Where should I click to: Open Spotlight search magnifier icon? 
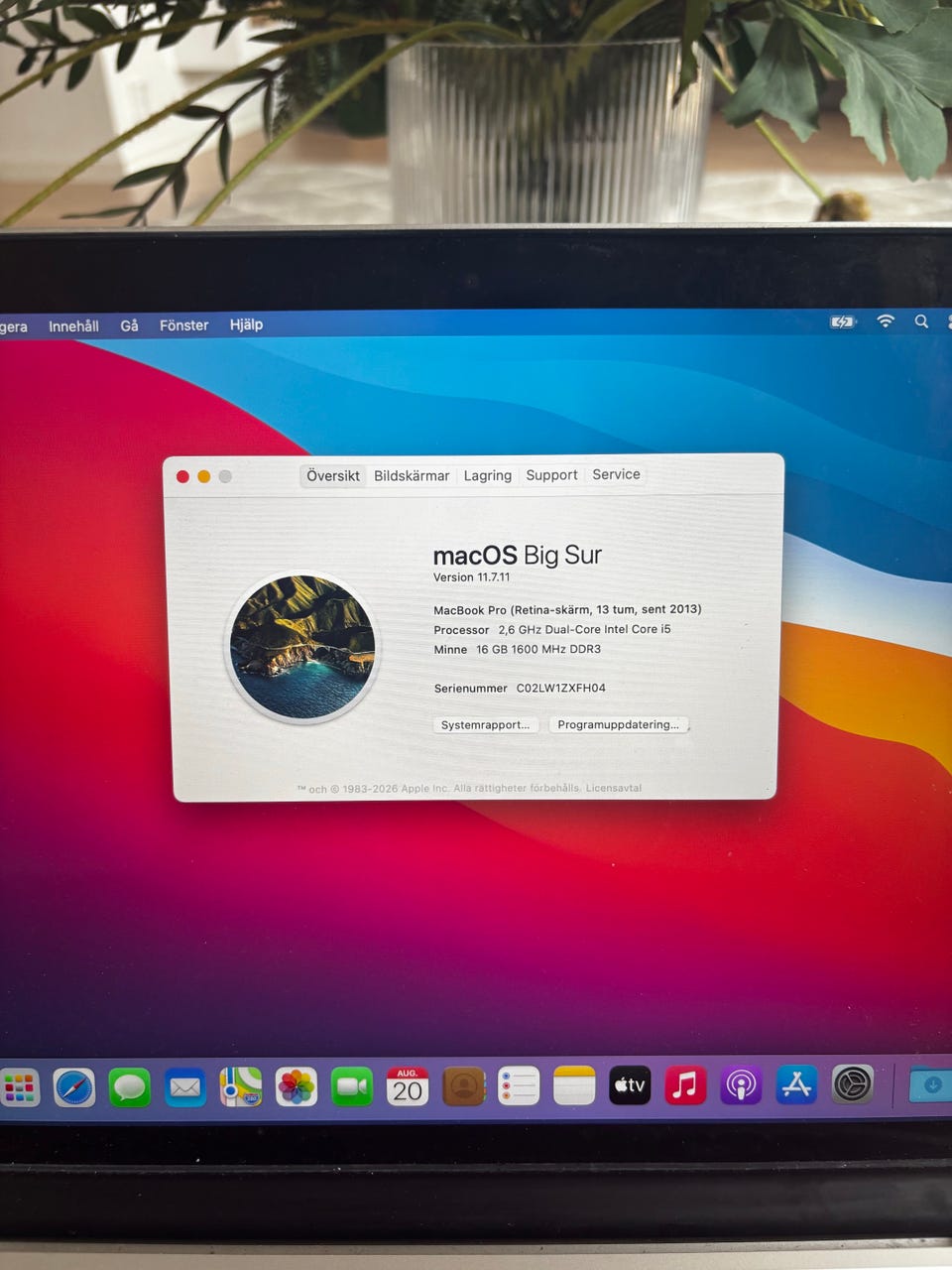pyautogui.click(x=921, y=321)
